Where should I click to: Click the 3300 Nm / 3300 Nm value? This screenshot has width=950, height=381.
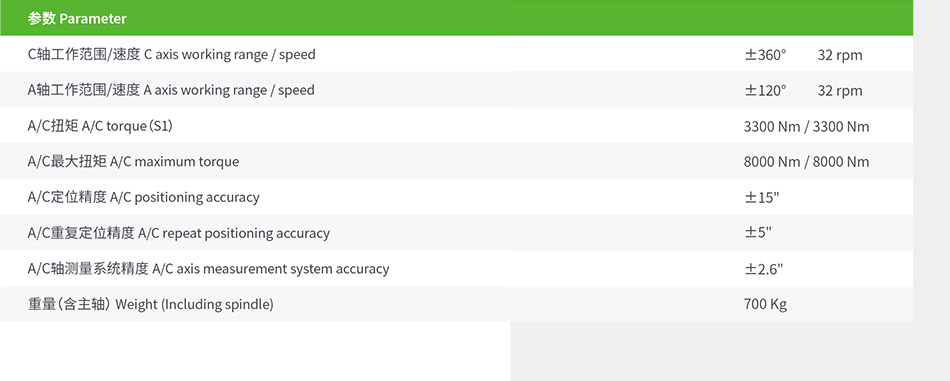click(x=806, y=127)
